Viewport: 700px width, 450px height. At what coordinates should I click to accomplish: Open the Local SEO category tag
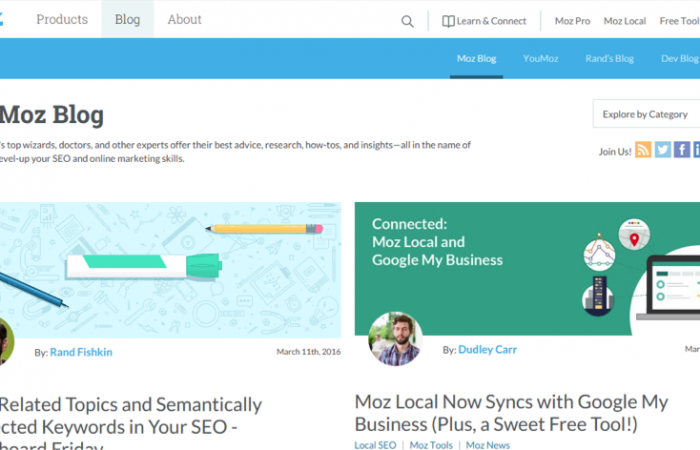pos(375,445)
